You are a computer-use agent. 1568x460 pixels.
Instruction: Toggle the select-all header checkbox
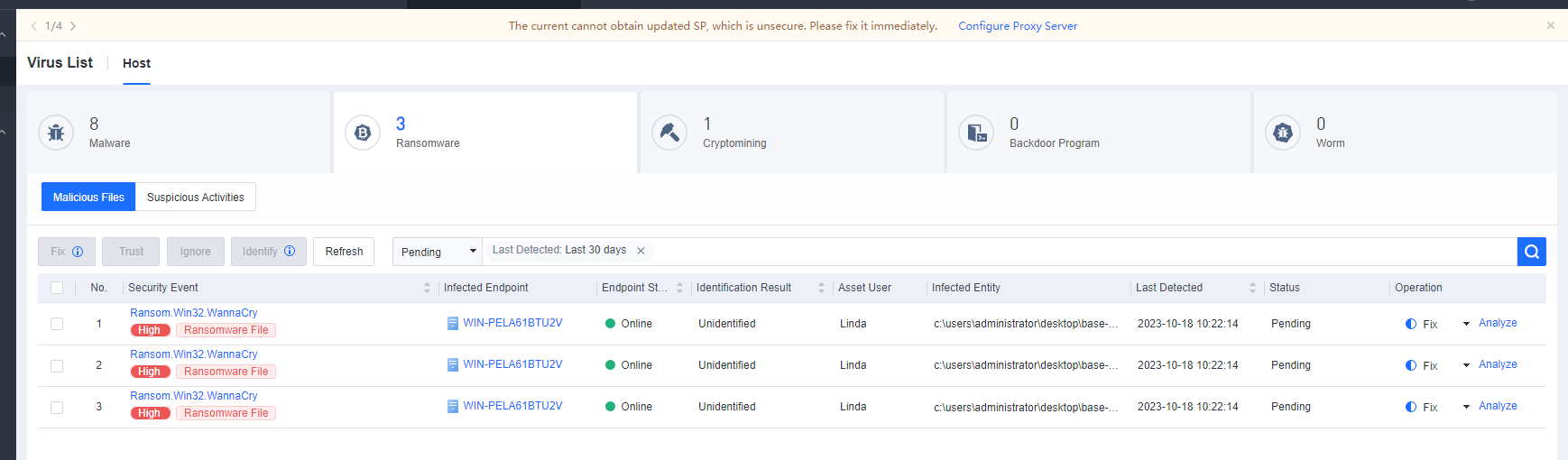point(57,288)
